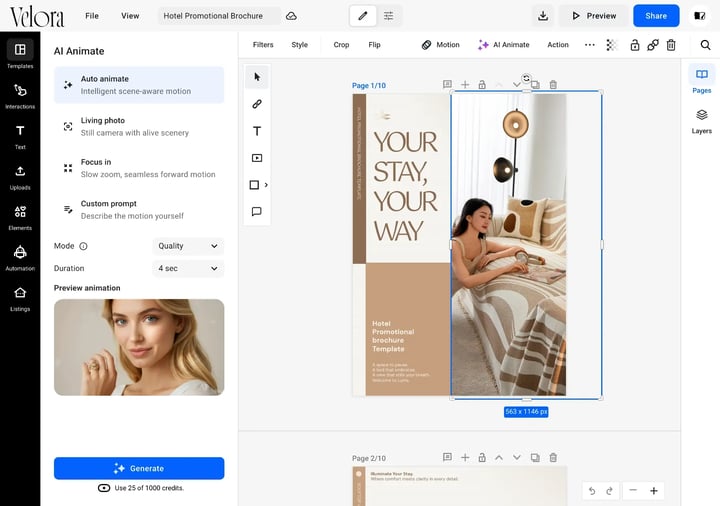
Task: Toggle the panel view icon at top right
Action: tap(699, 16)
